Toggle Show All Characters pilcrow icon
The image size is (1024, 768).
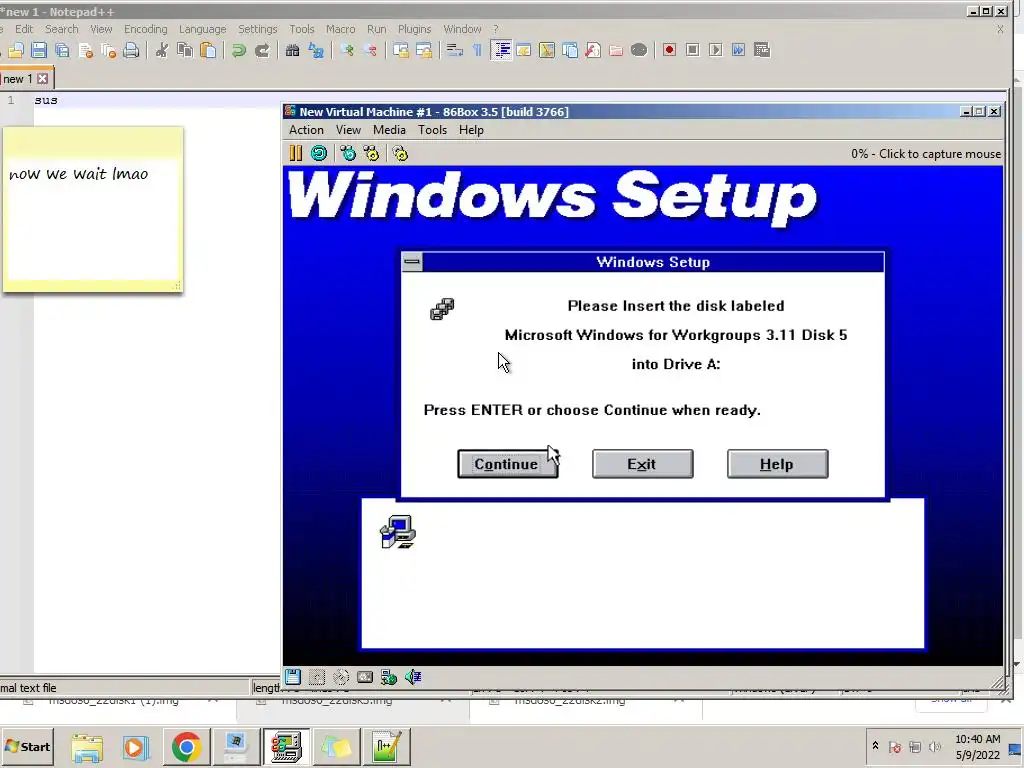tap(477, 50)
